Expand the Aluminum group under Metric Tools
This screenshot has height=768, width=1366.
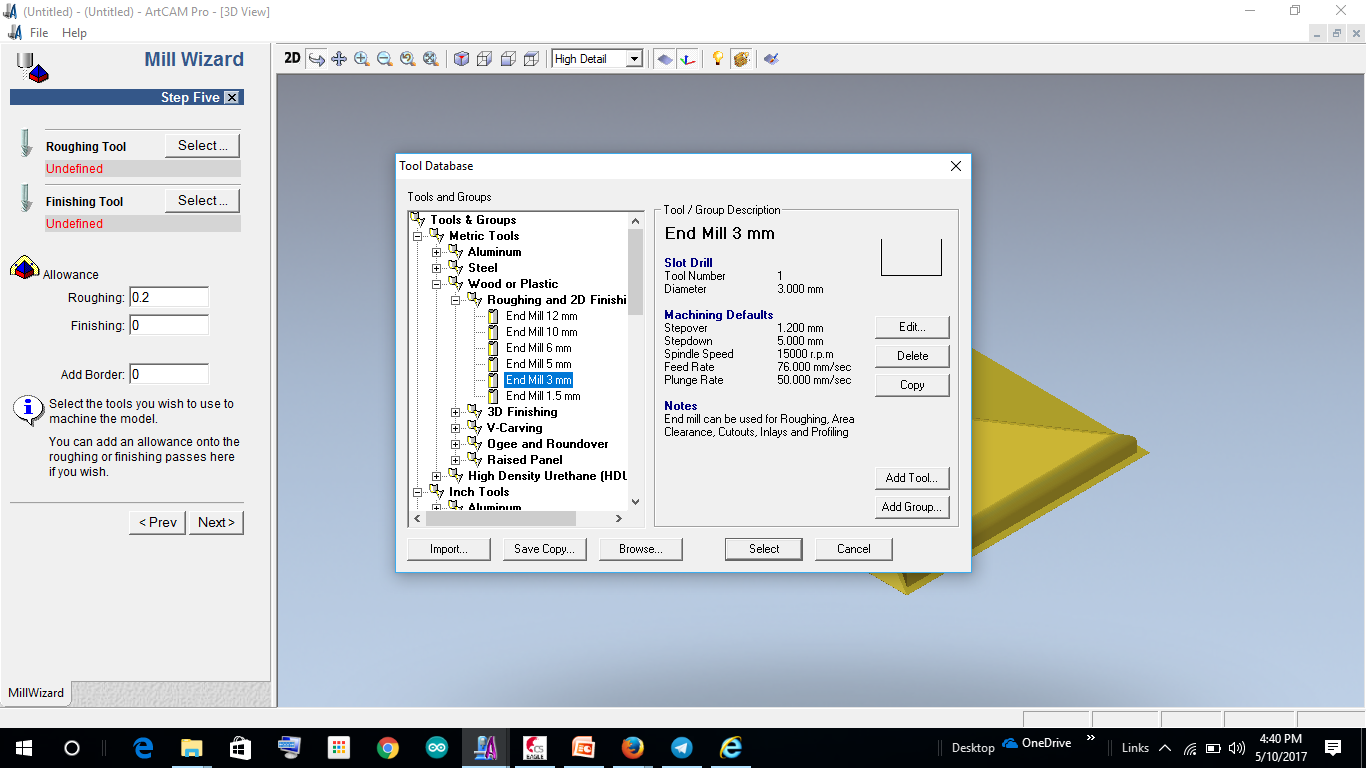click(437, 252)
